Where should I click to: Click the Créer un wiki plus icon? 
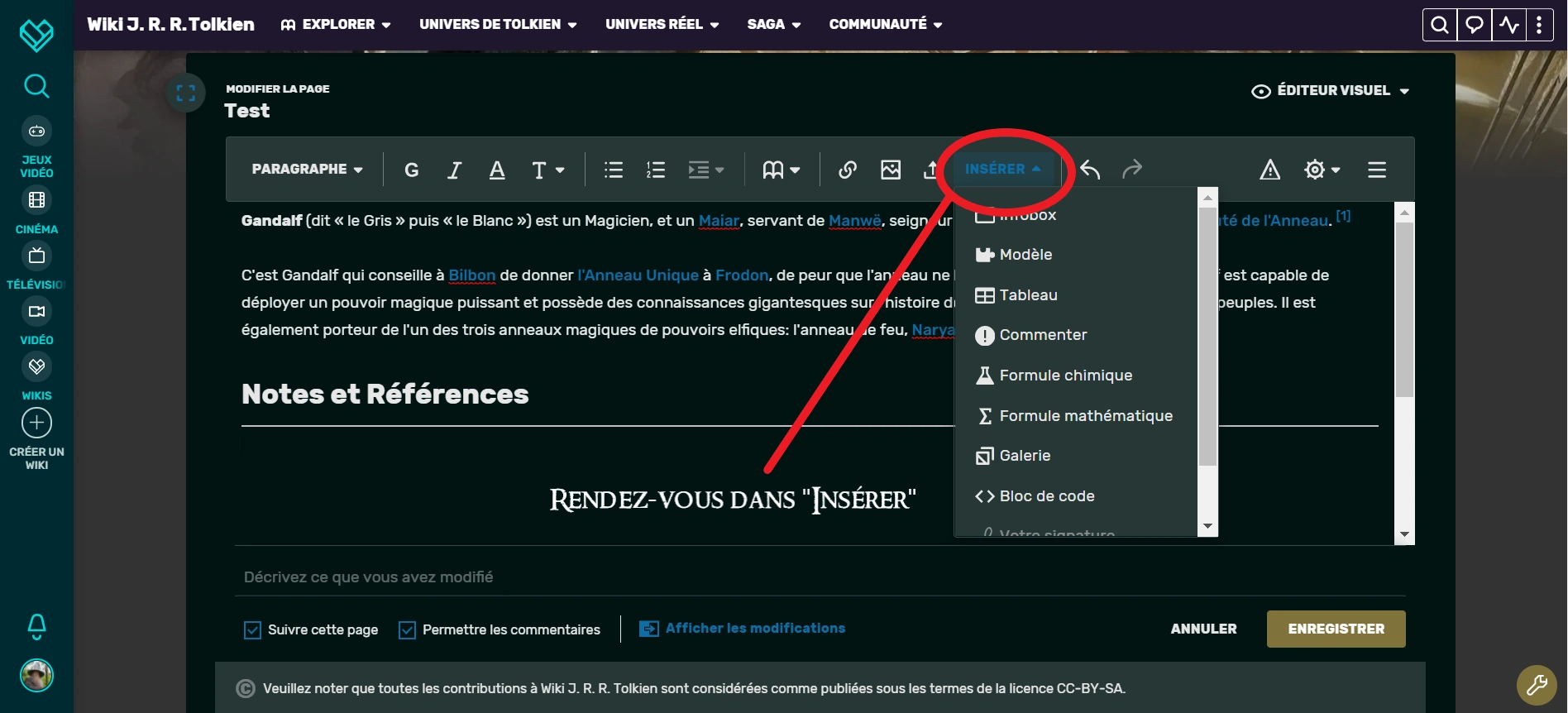click(x=36, y=423)
